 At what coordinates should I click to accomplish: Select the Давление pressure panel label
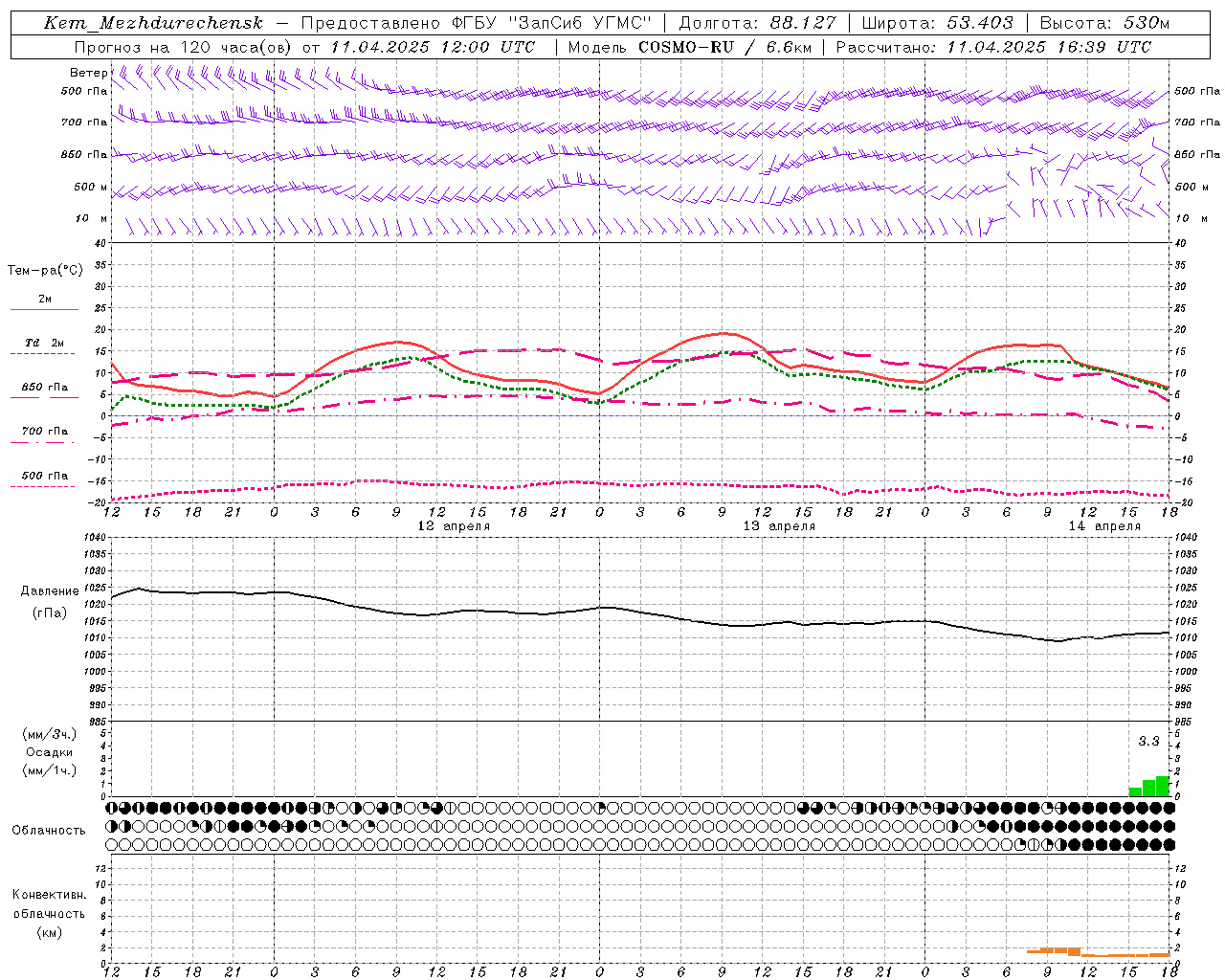coord(50,591)
